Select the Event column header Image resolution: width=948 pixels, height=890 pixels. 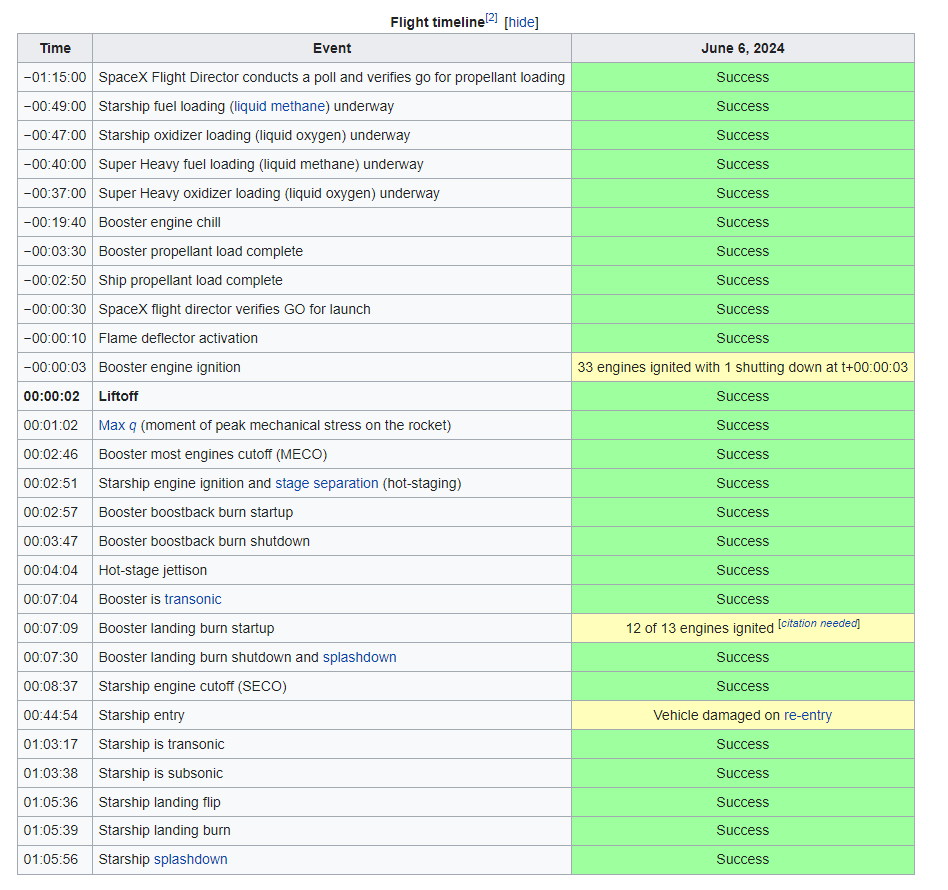331,48
